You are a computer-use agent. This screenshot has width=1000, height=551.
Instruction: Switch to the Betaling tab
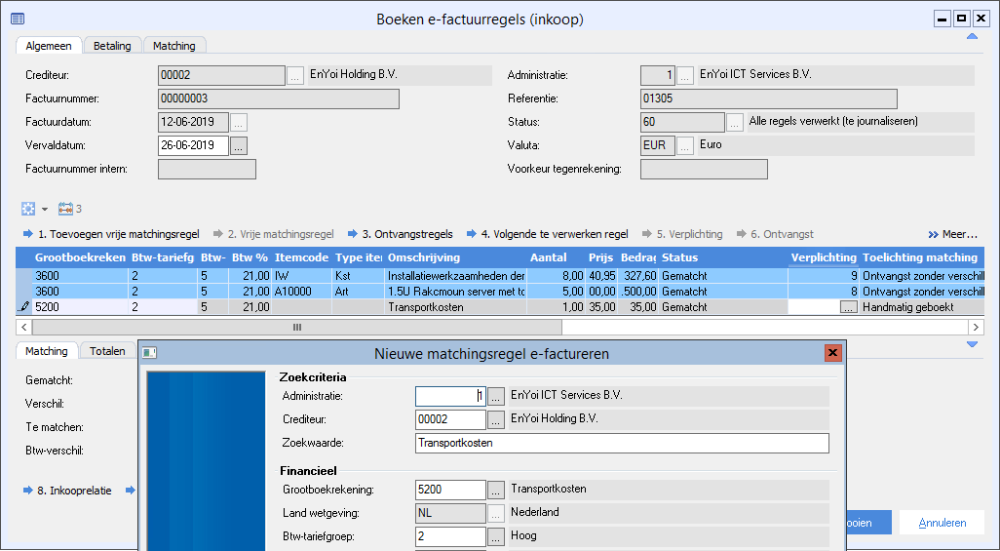(x=112, y=46)
